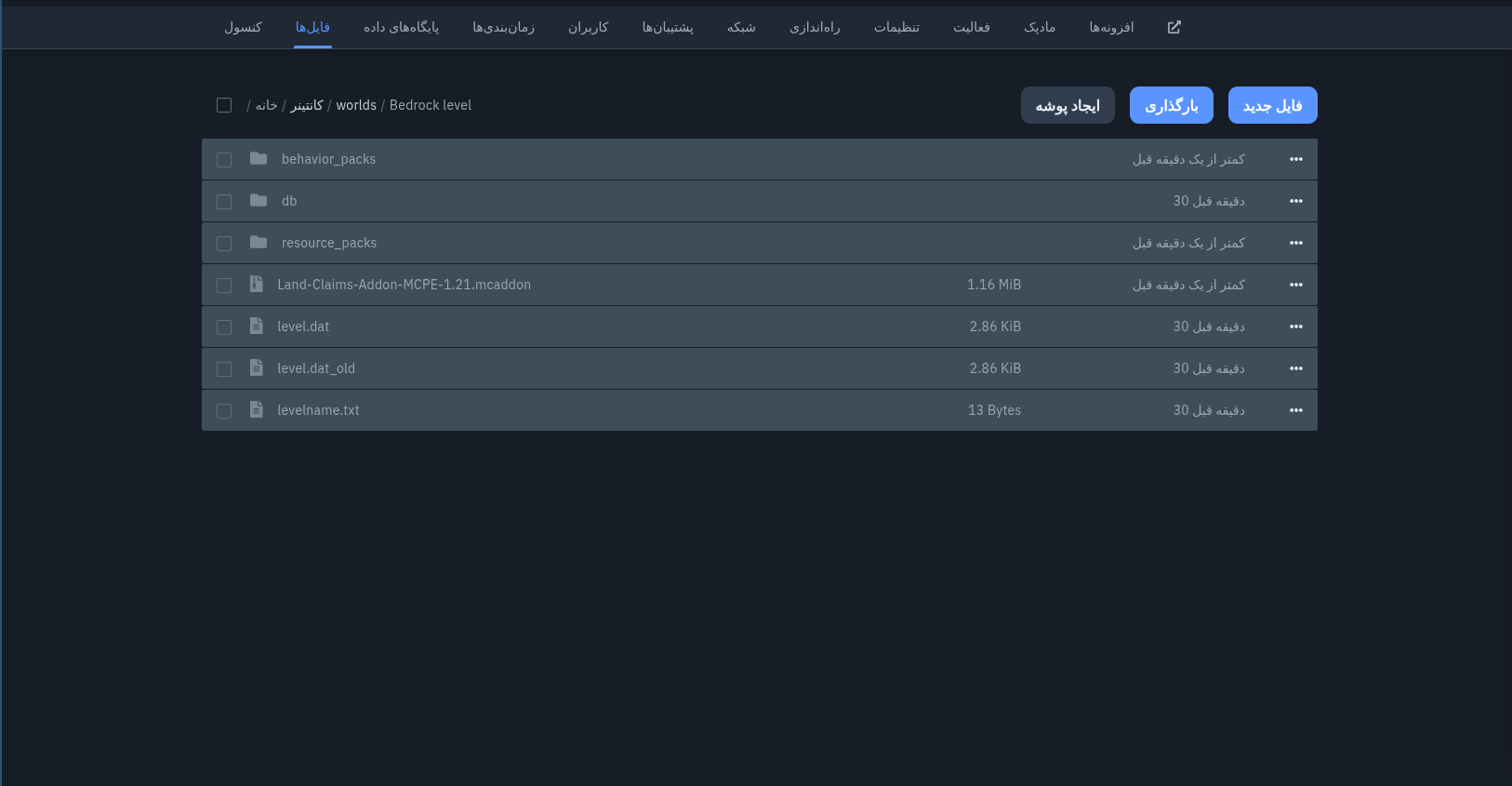
Task: Click the level.dat_old file icon
Action: pyautogui.click(x=257, y=368)
